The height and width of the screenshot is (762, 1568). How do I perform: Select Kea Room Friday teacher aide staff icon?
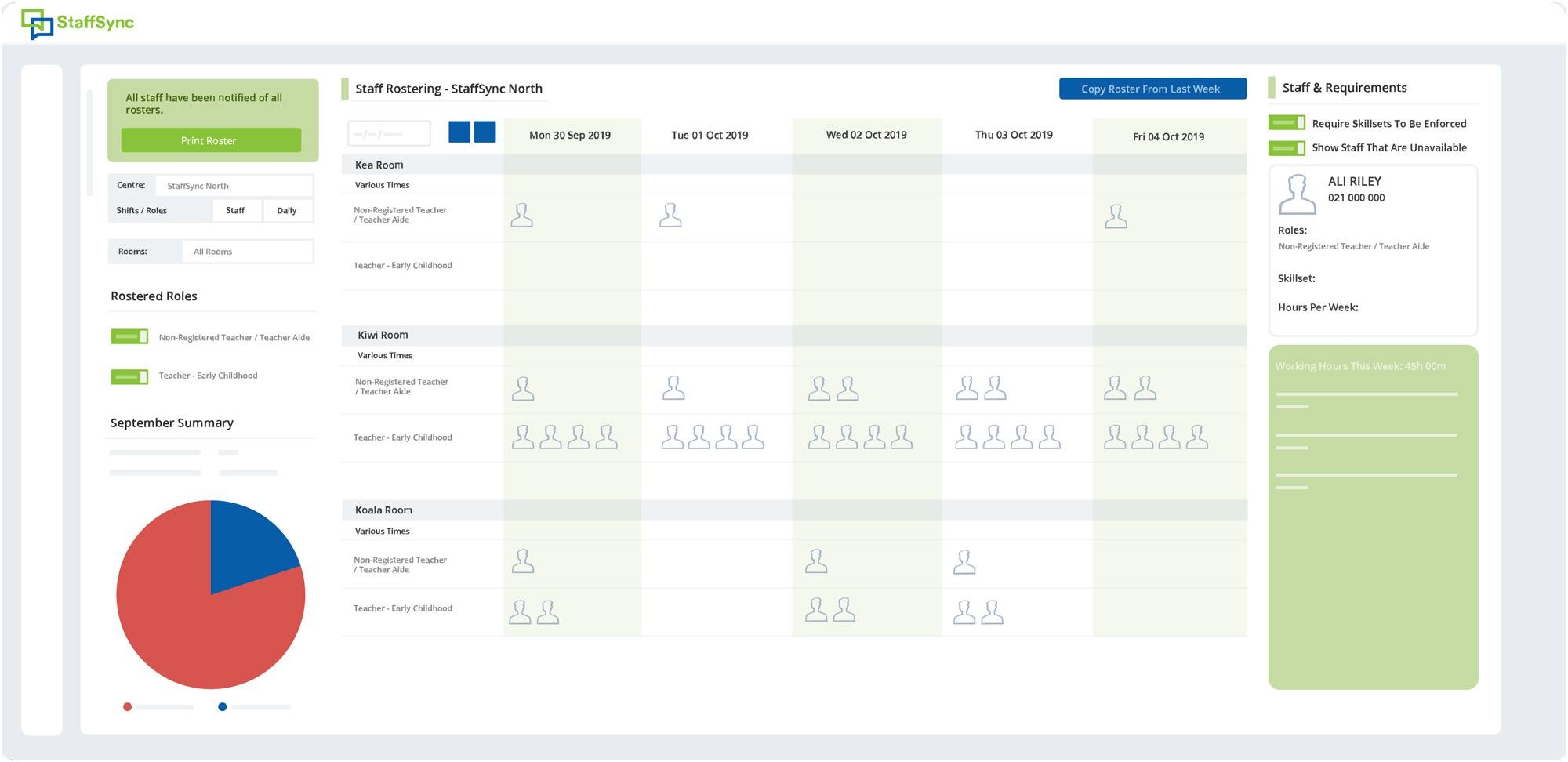click(1116, 216)
